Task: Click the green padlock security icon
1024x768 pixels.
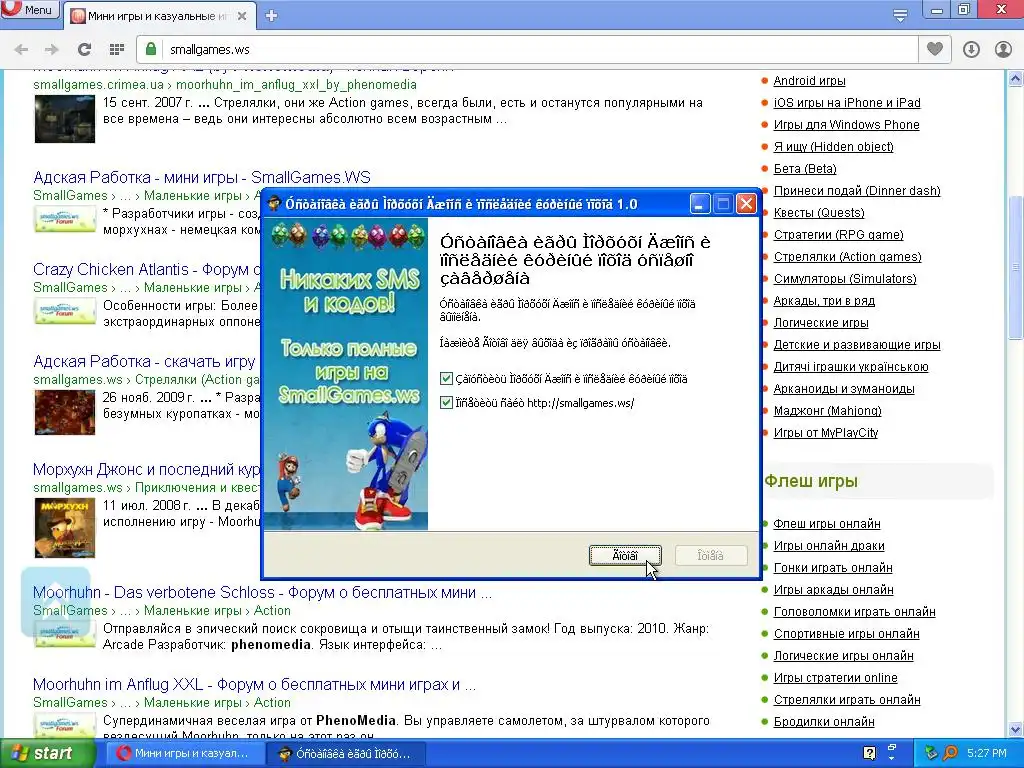Action: pyautogui.click(x=151, y=49)
